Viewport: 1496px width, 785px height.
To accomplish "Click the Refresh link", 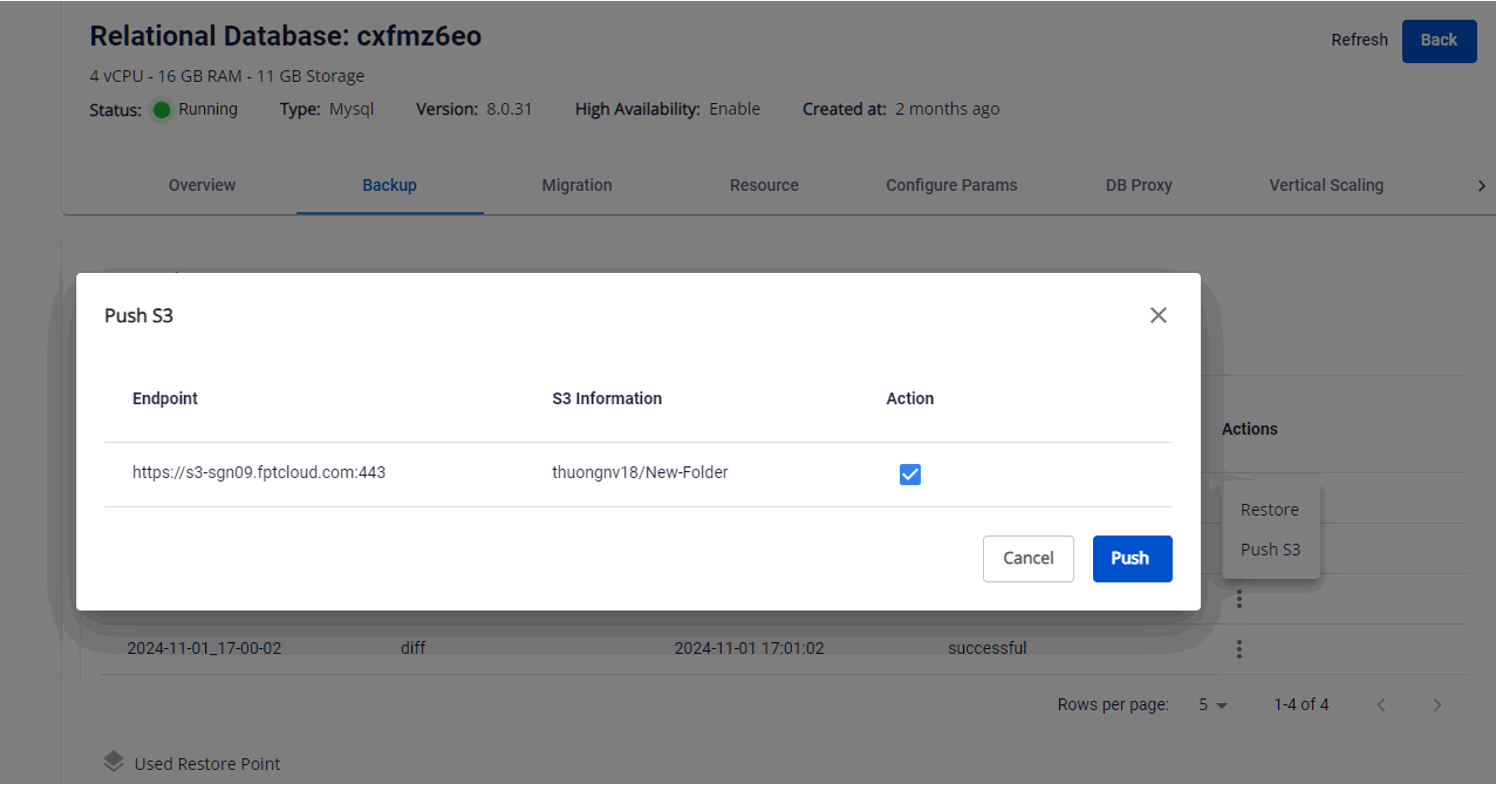I will [x=1359, y=40].
